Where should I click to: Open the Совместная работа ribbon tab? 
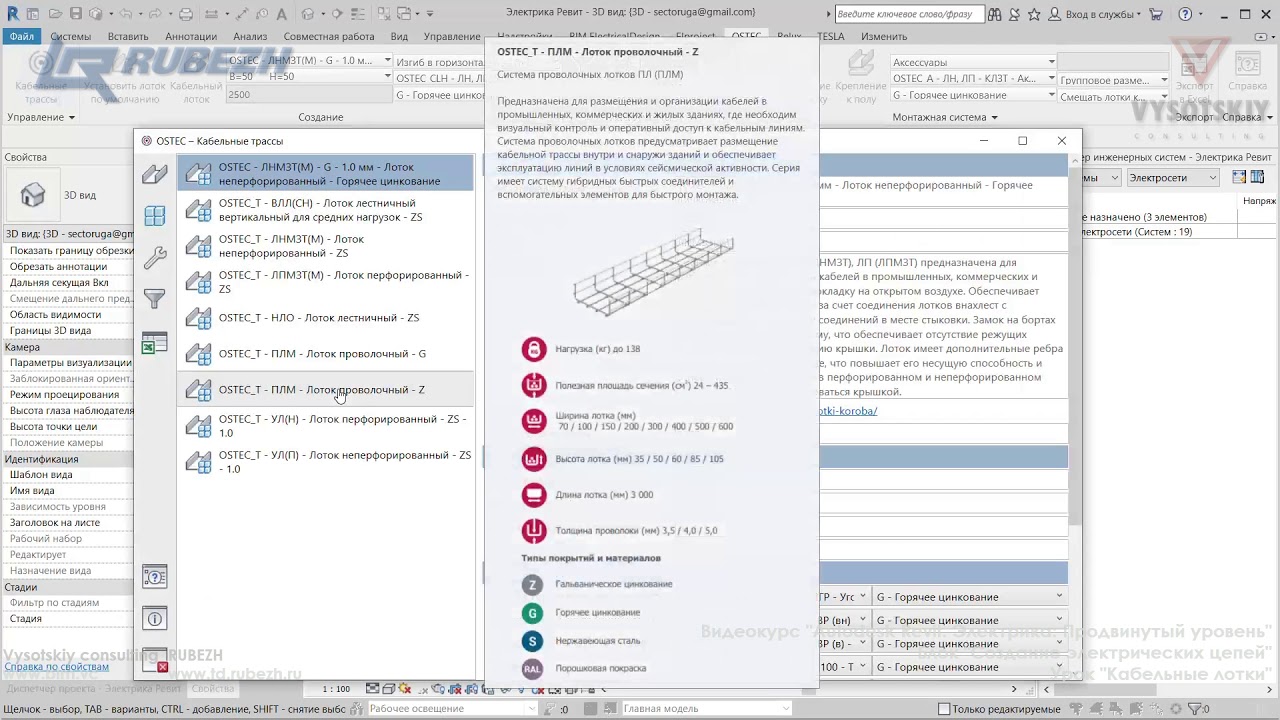[329, 36]
